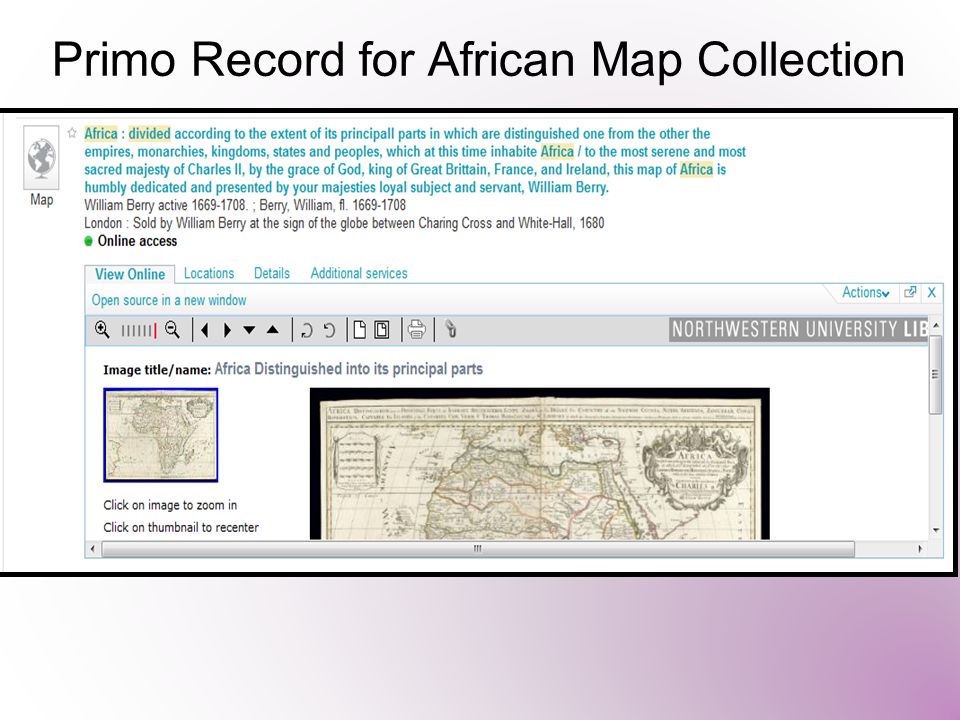Print the map image

[x=416, y=330]
